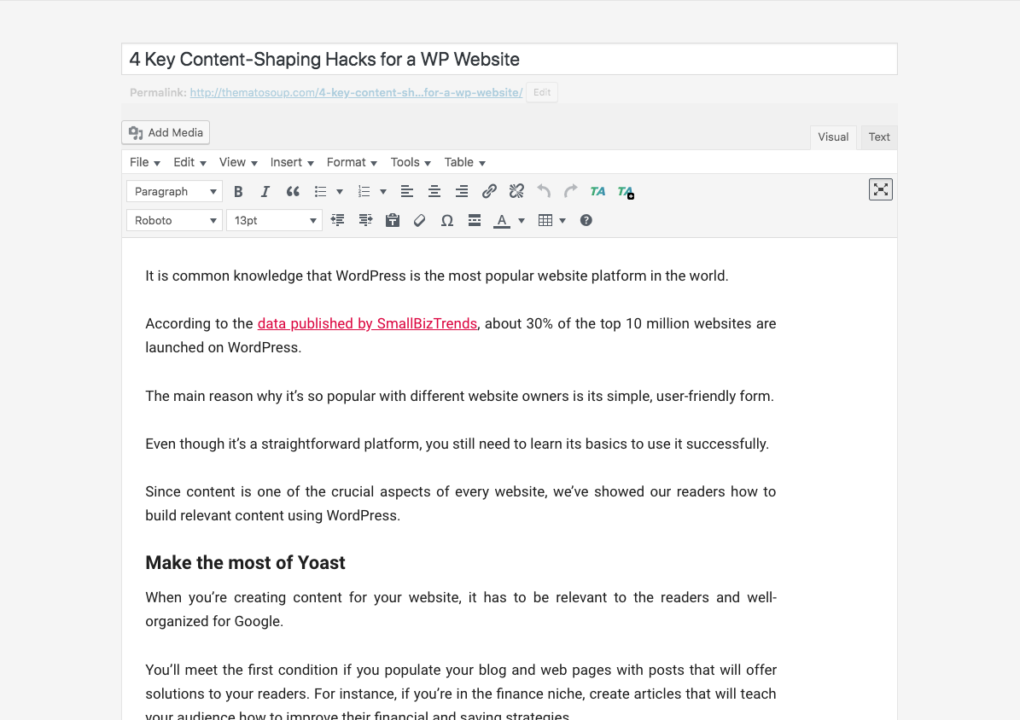The width and height of the screenshot is (1020, 720).
Task: Open the text color picker arrow
Action: click(x=521, y=221)
